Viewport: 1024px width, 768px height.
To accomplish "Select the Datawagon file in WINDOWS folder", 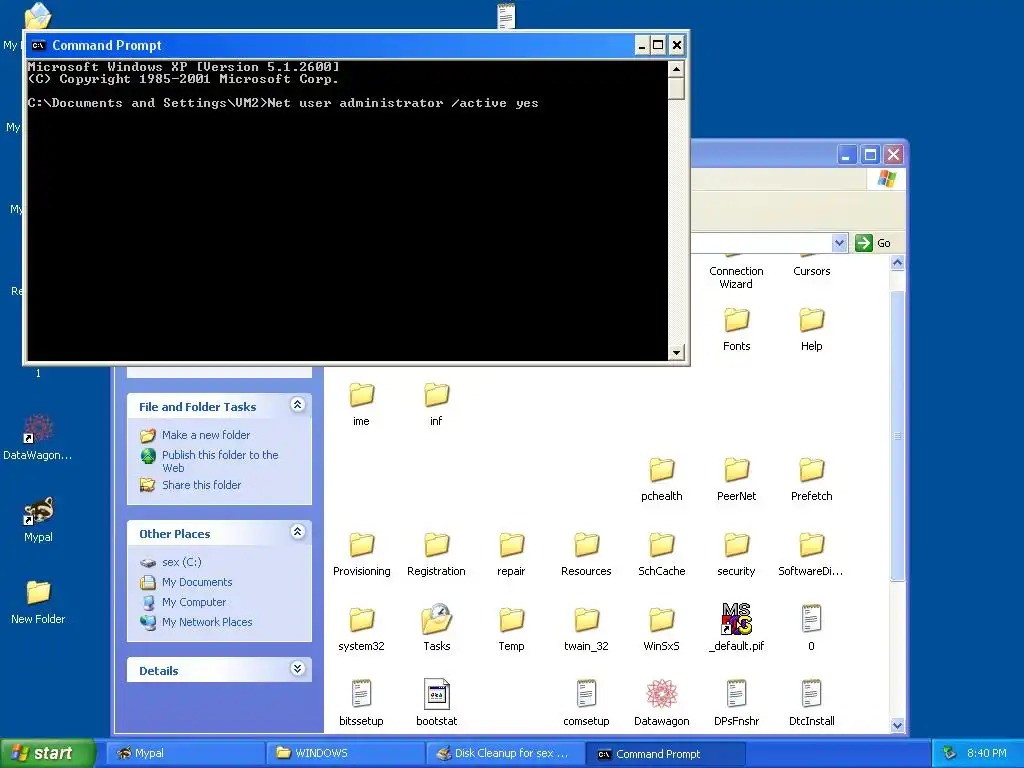I will point(662,703).
